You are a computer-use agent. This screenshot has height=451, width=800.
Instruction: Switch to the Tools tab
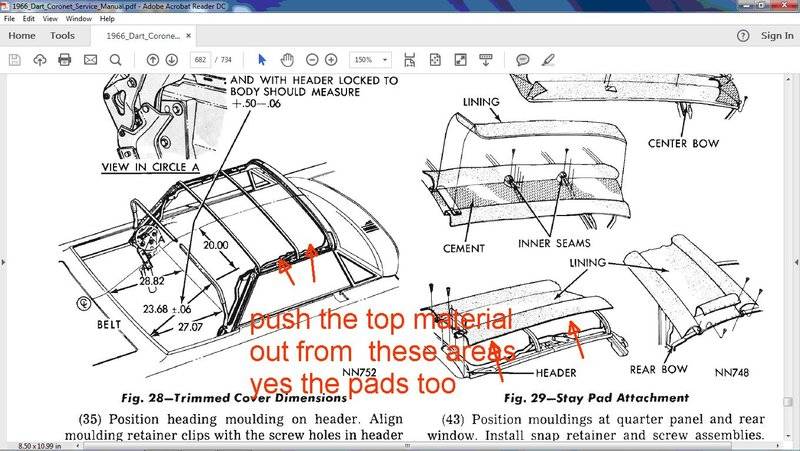click(62, 36)
